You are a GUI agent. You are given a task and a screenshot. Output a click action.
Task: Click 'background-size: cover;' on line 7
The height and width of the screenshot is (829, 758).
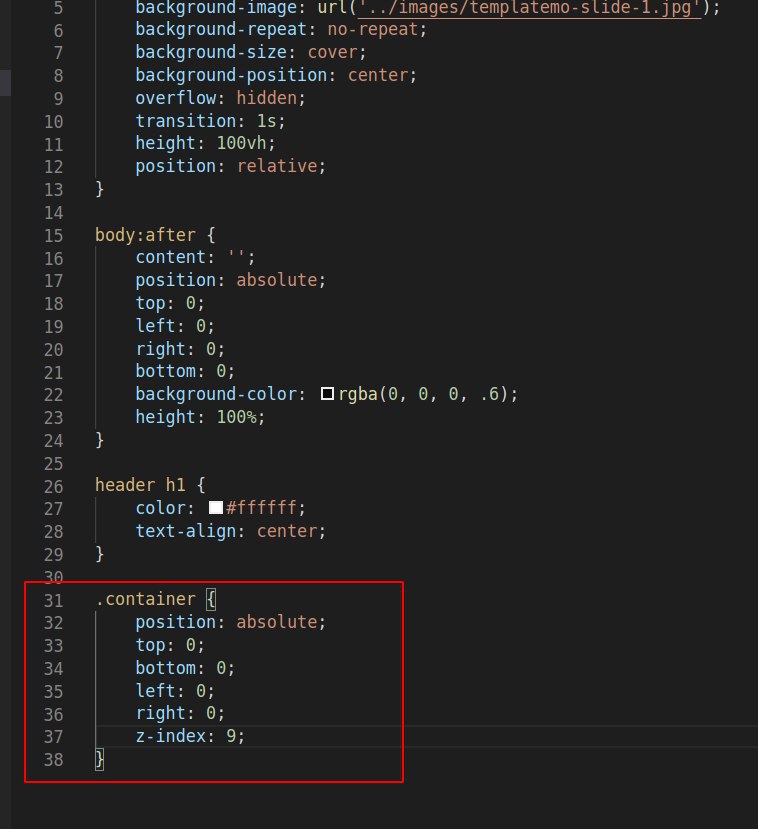point(251,52)
